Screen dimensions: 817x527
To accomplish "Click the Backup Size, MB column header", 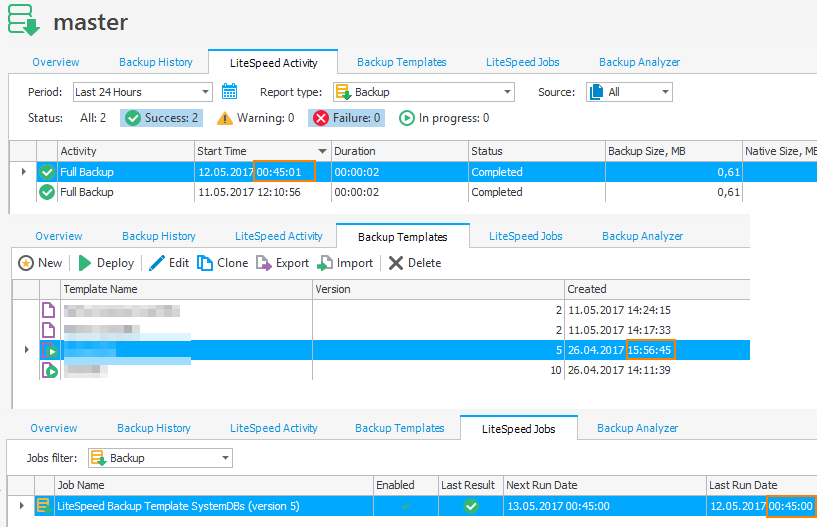I will coord(674,151).
